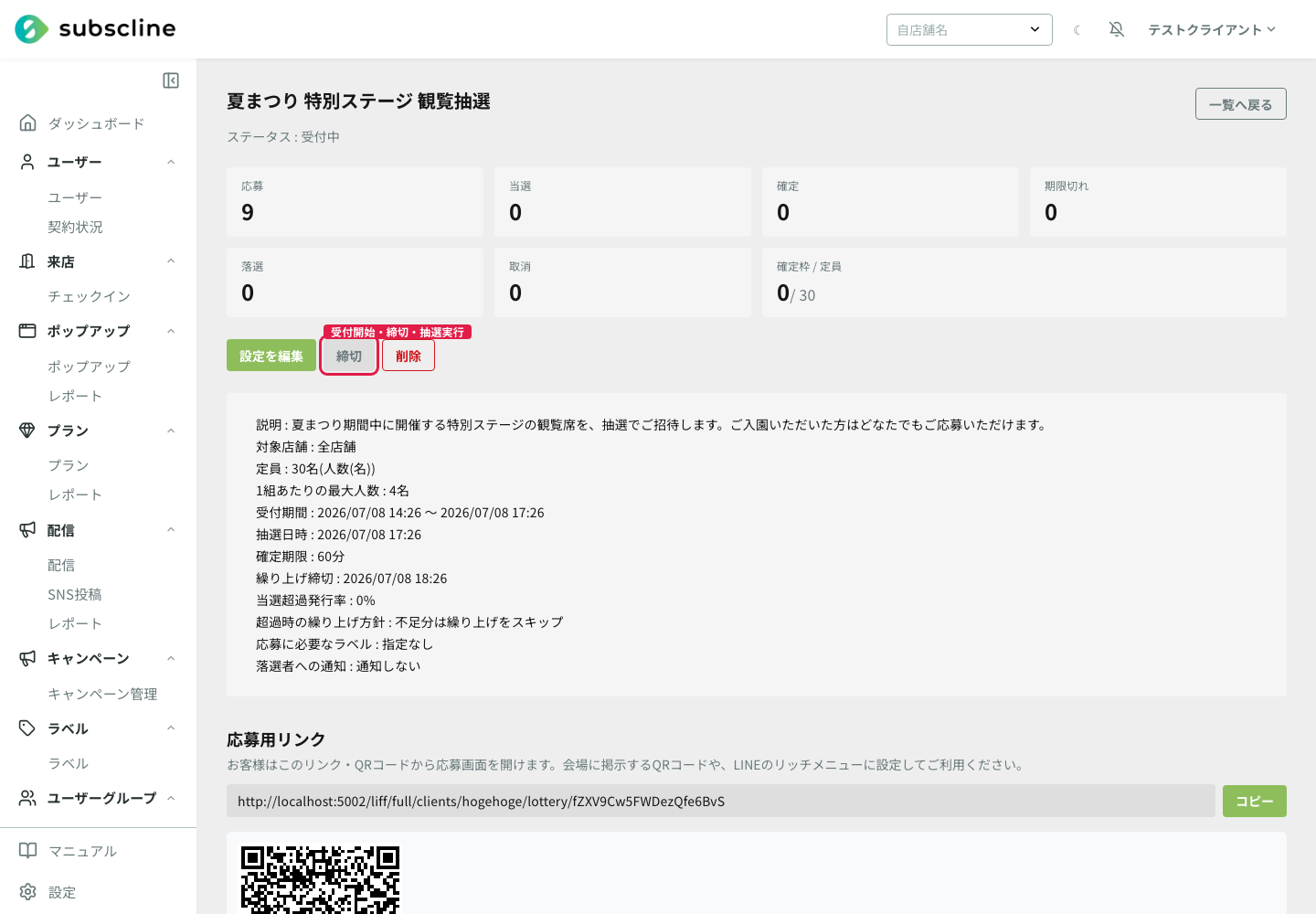Click the 設定を編集 button

[271, 356]
